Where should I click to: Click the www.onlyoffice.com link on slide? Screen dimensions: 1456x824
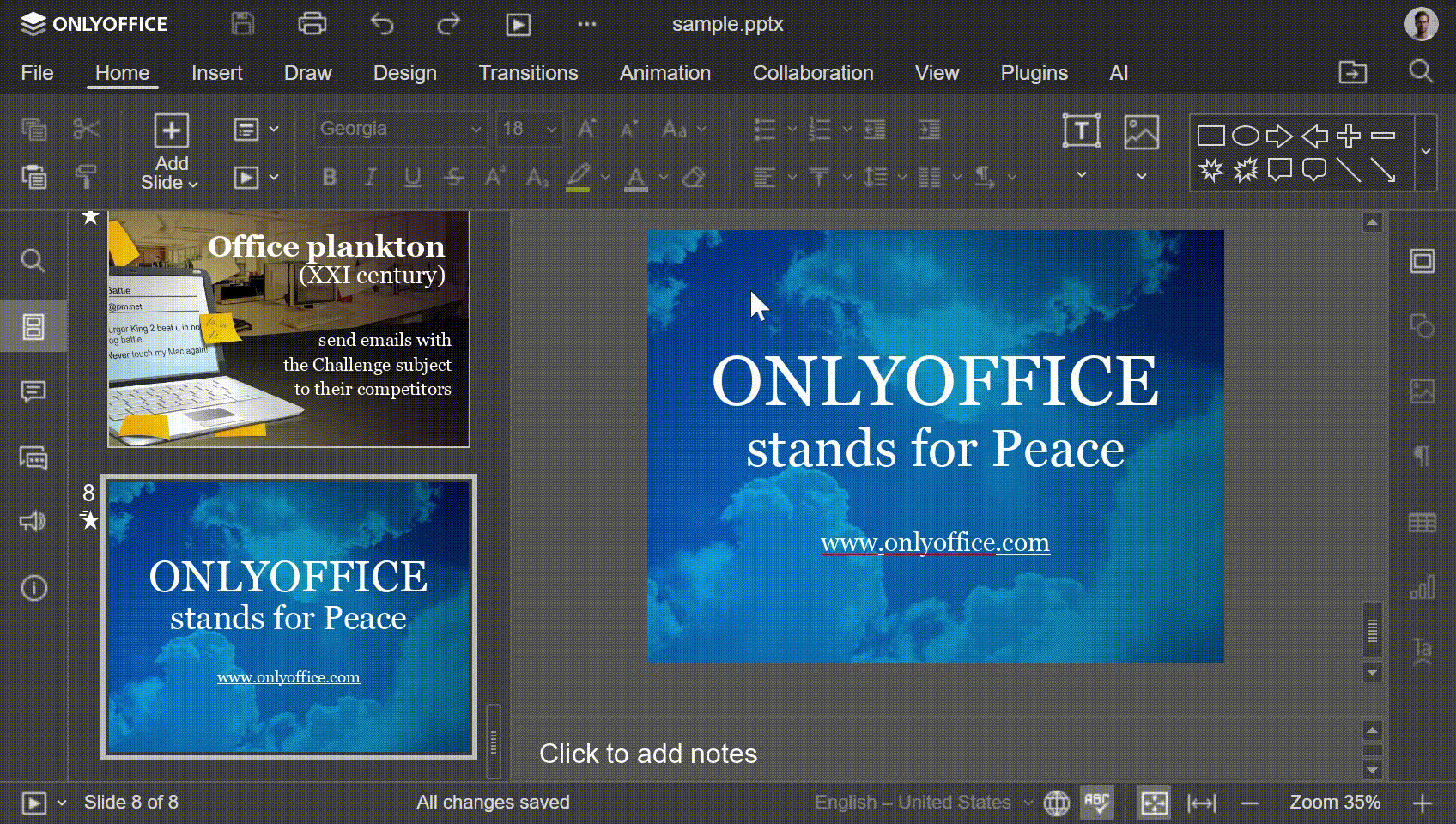[x=935, y=542]
